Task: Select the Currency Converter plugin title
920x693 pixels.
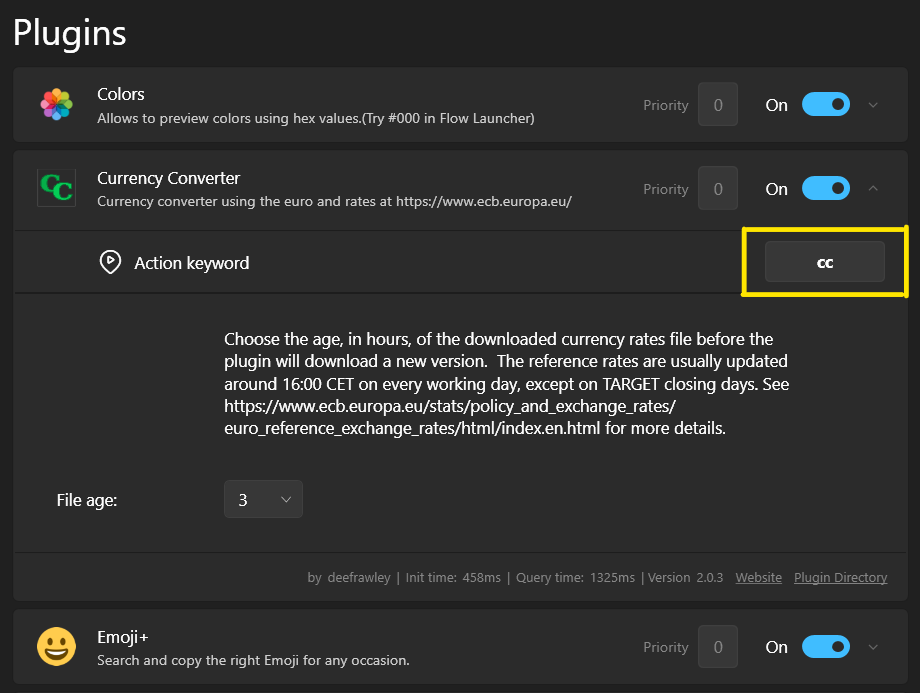Action: (x=168, y=178)
